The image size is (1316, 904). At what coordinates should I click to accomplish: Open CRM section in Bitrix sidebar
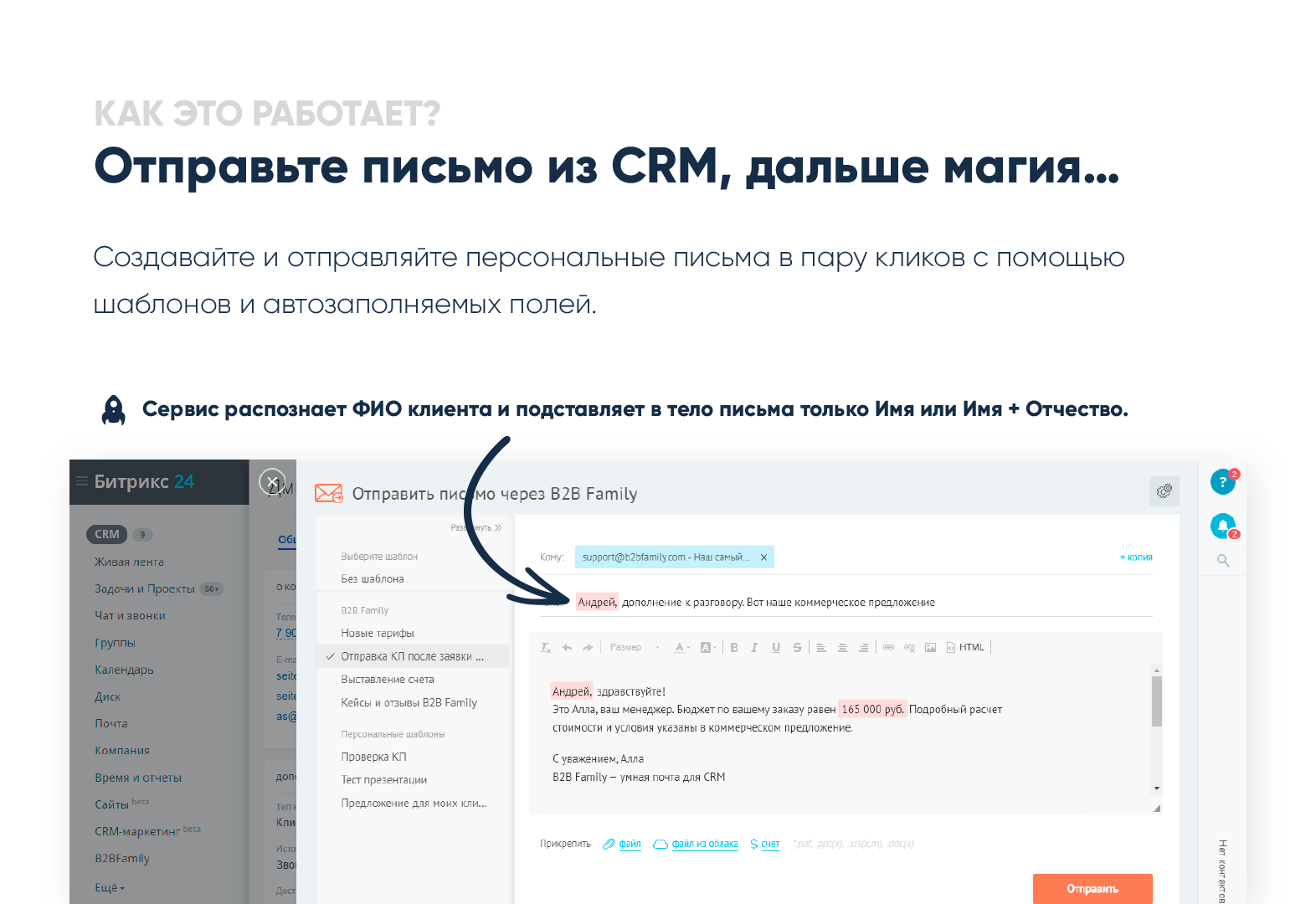(x=106, y=534)
